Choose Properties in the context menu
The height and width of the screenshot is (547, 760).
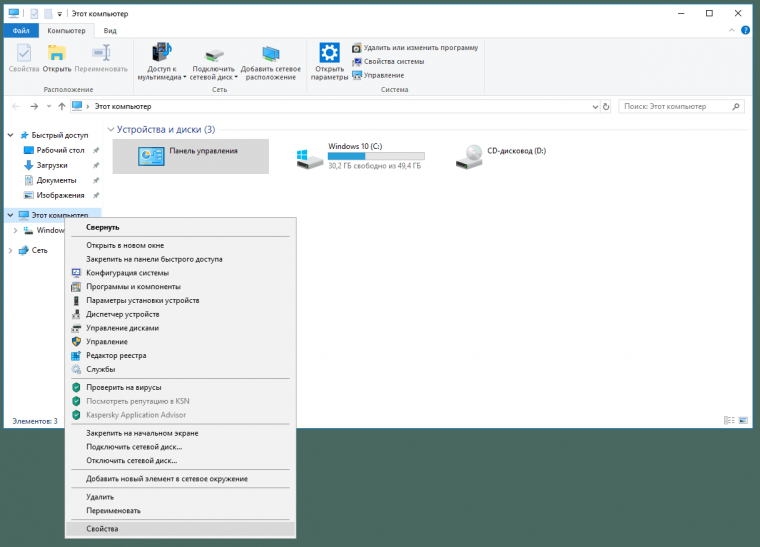(x=102, y=528)
